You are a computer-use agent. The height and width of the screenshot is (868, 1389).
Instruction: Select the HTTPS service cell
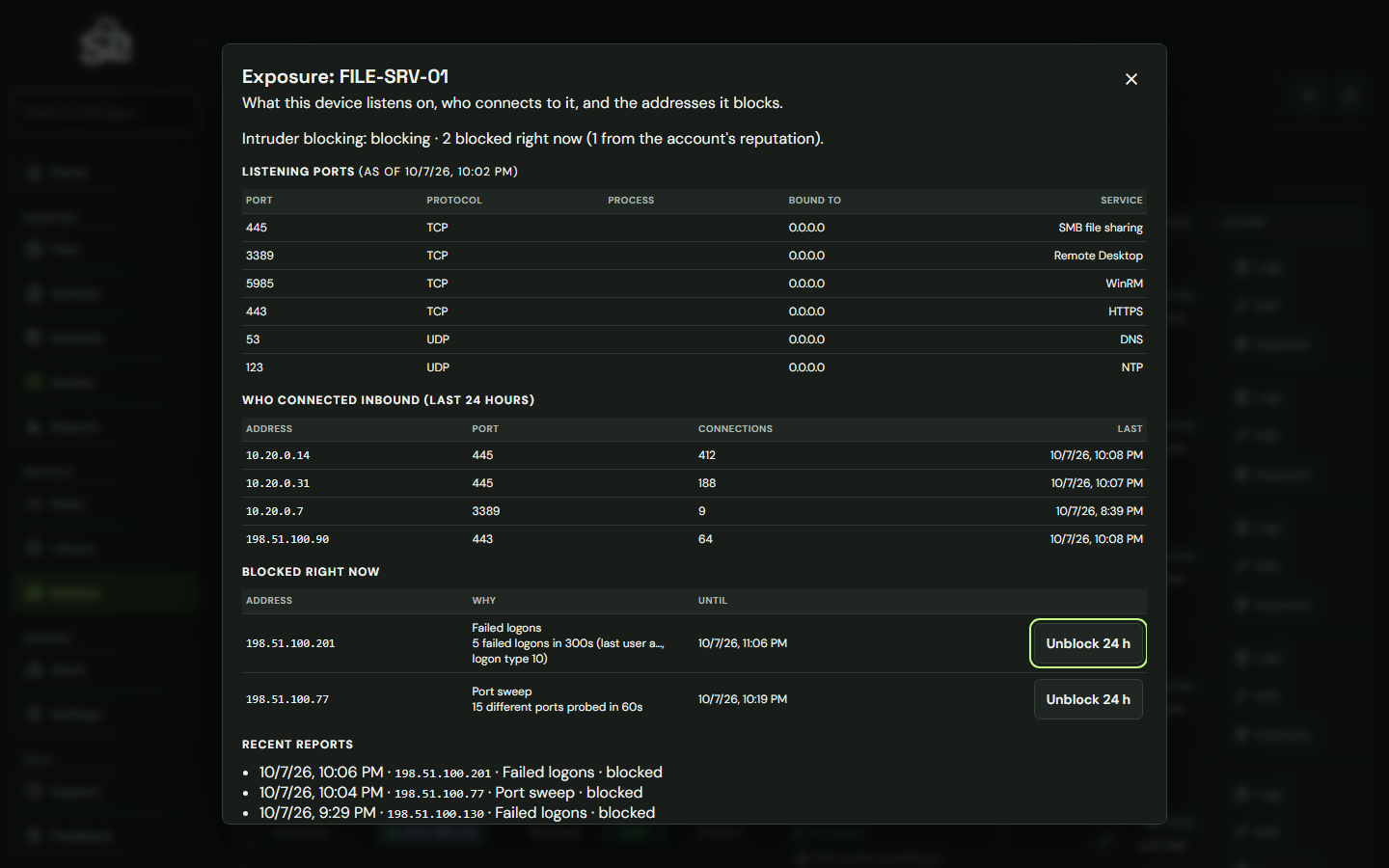(1126, 312)
